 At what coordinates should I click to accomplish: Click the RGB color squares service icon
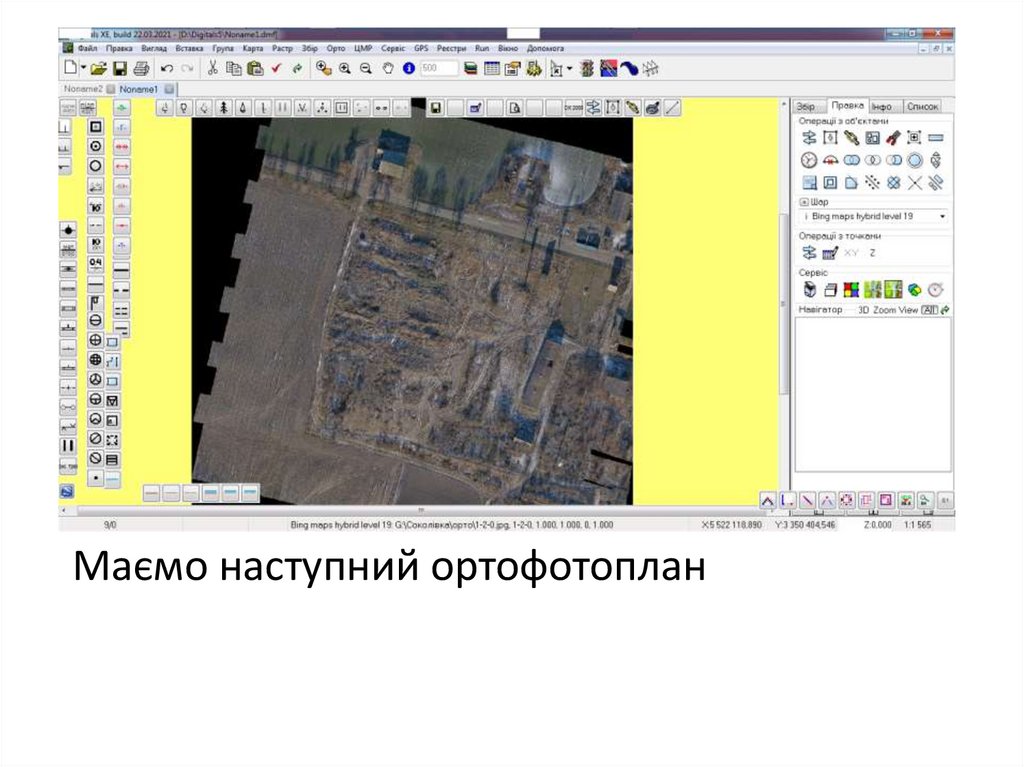850,290
